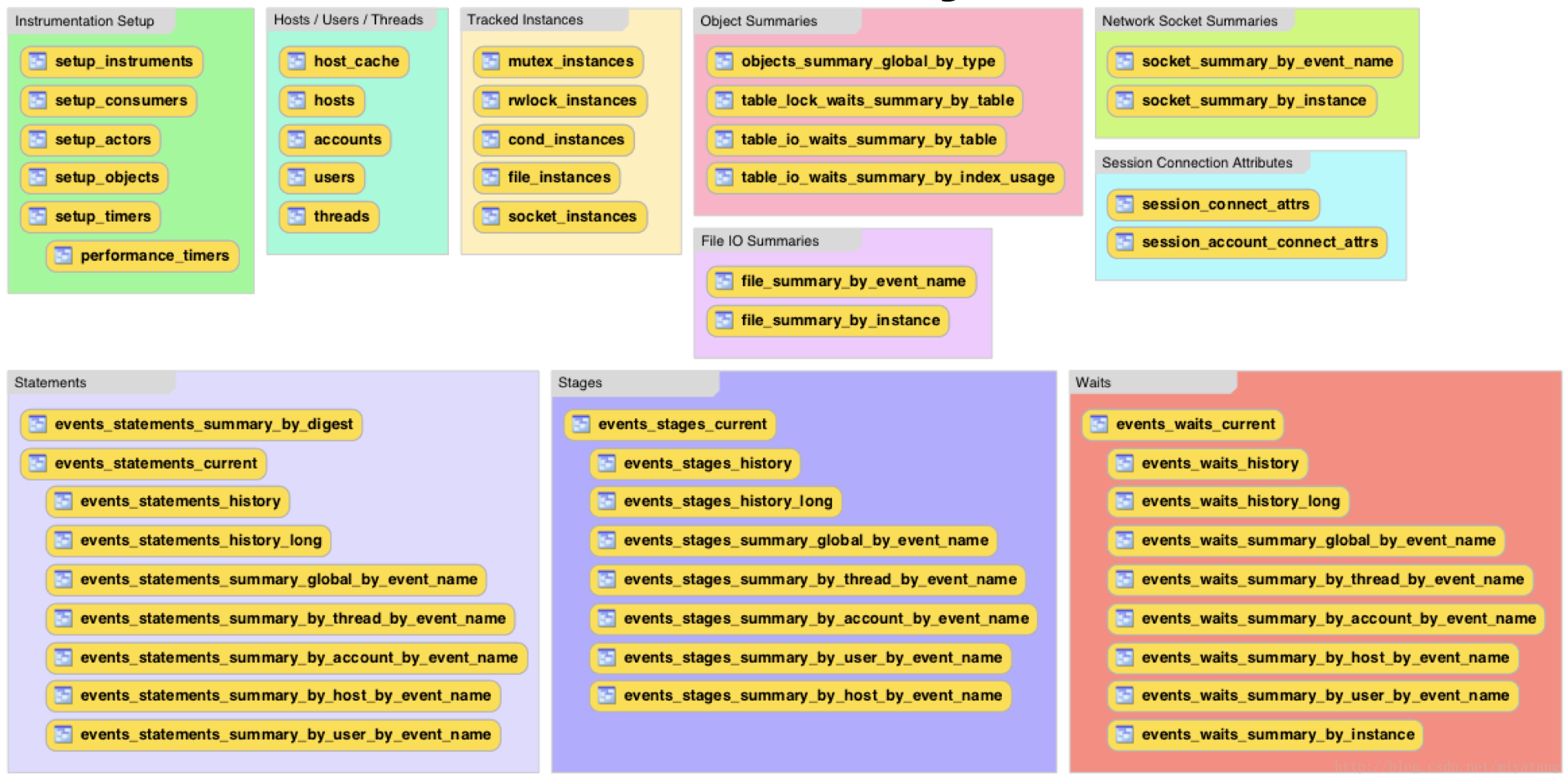The height and width of the screenshot is (782, 1568).
Task: Select the icon beside file_summary_by_instance
Action: (x=724, y=320)
